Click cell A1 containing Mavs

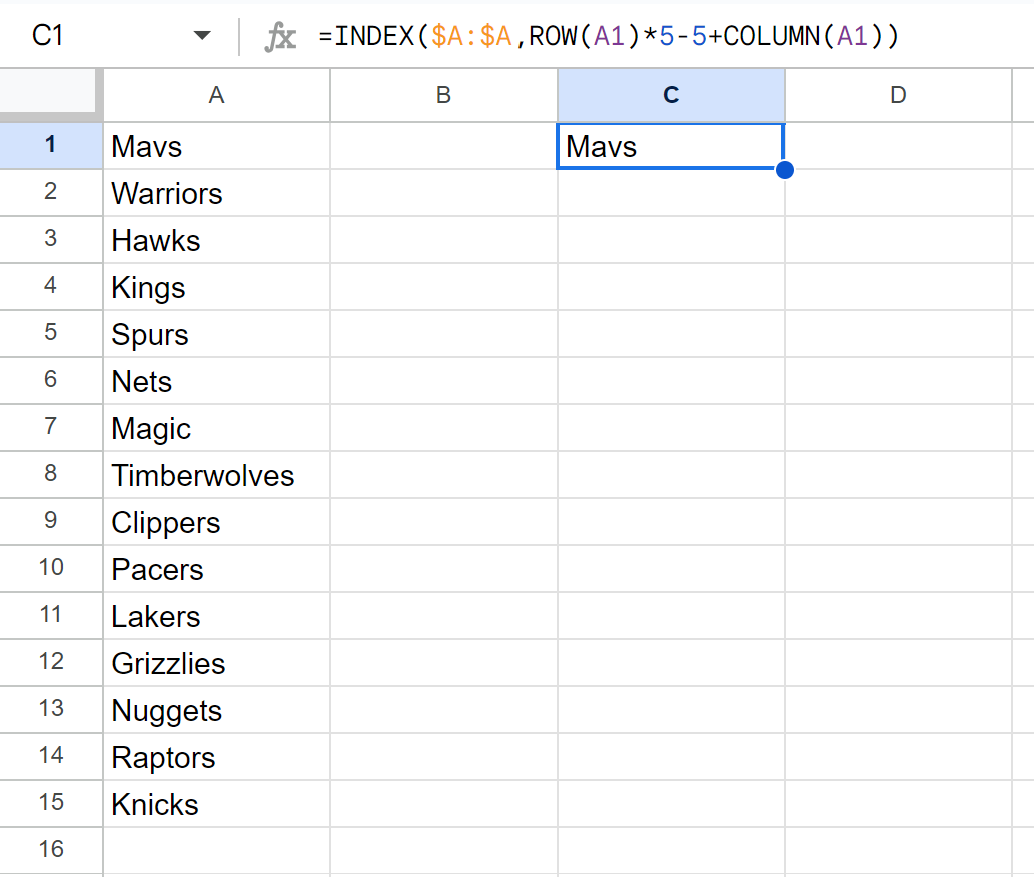coord(217,145)
